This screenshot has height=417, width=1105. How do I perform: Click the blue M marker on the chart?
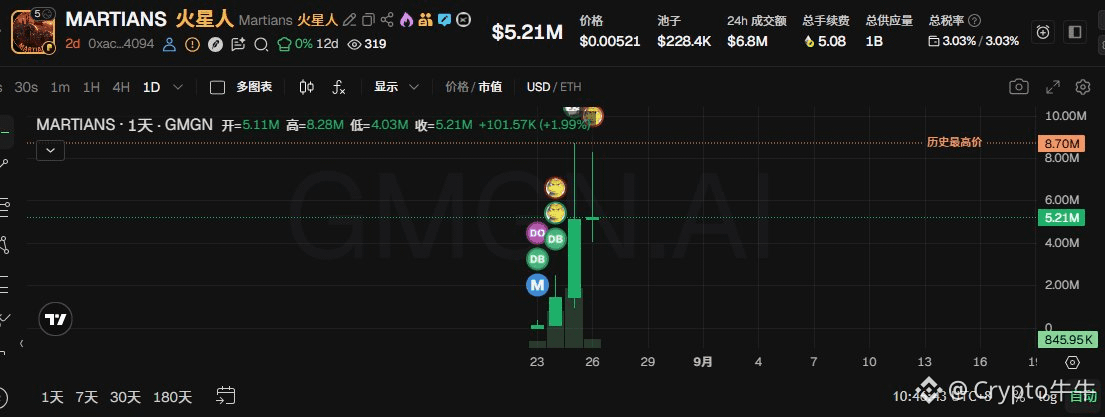pyautogui.click(x=538, y=285)
